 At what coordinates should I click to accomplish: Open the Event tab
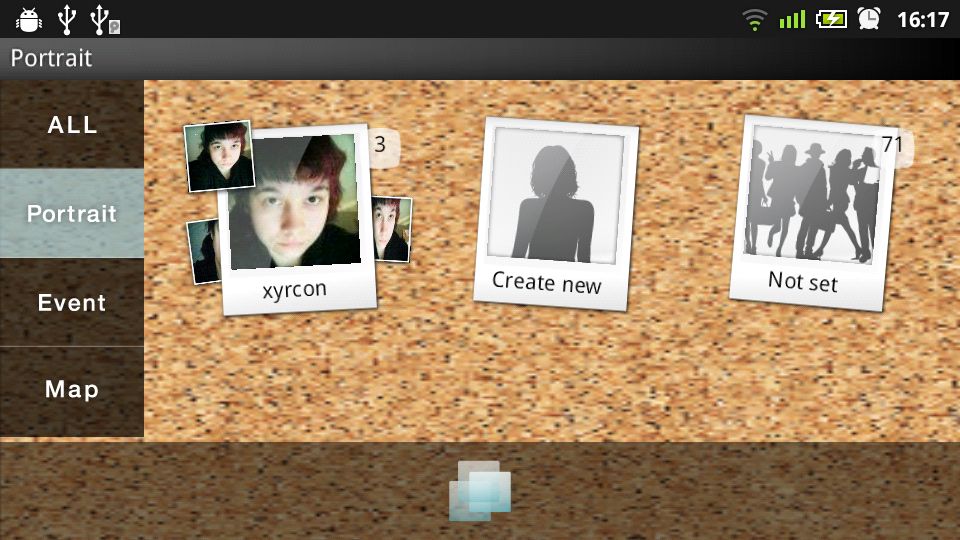(x=72, y=302)
